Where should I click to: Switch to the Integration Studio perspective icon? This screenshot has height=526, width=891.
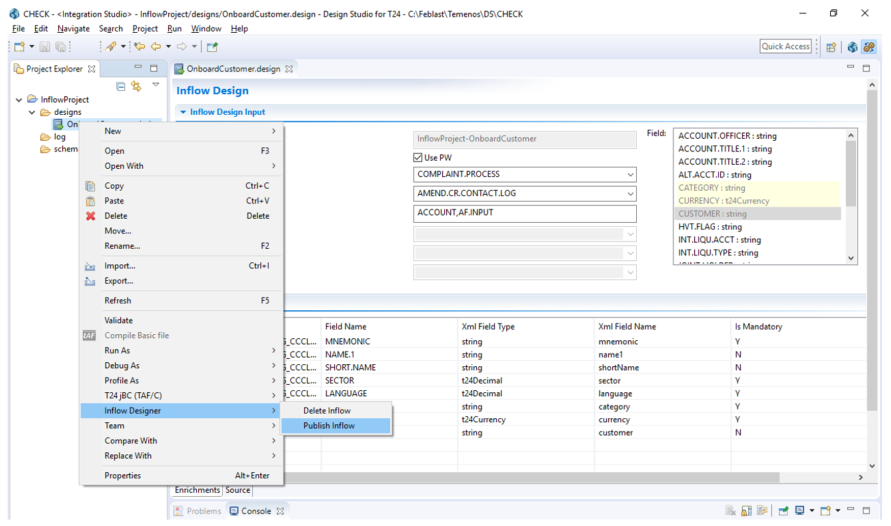[x=869, y=47]
